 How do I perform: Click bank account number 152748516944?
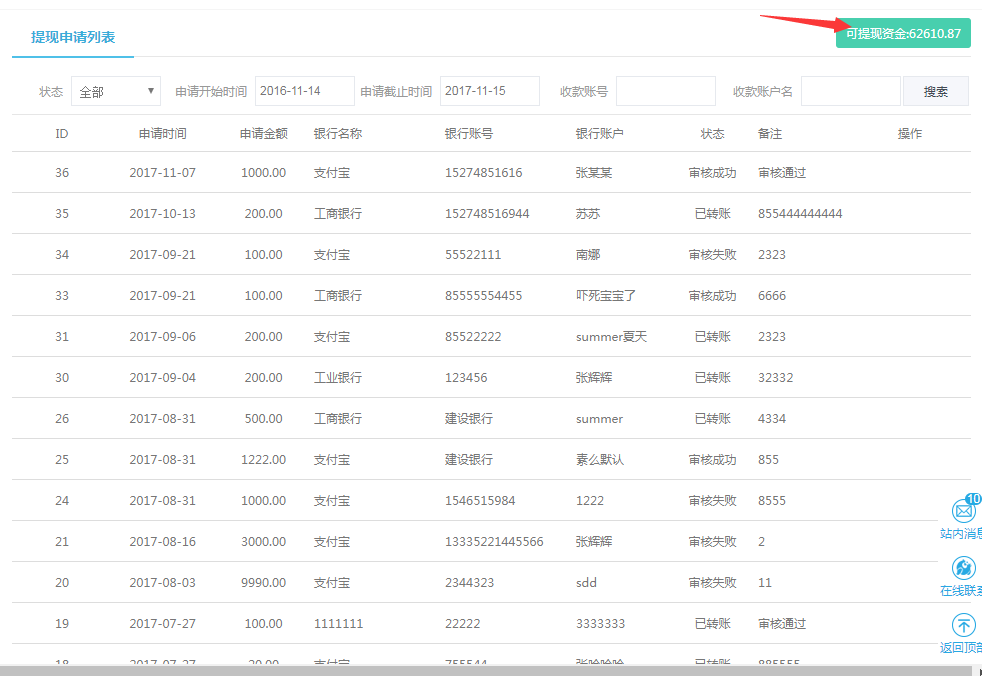(x=487, y=214)
